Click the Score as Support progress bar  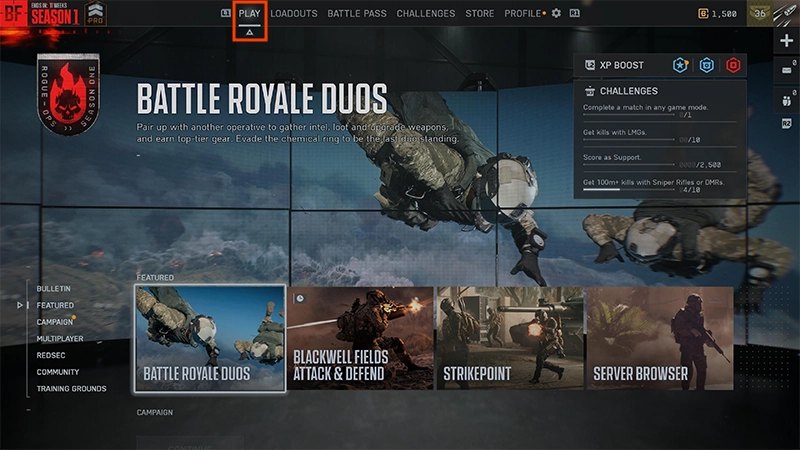629,164
